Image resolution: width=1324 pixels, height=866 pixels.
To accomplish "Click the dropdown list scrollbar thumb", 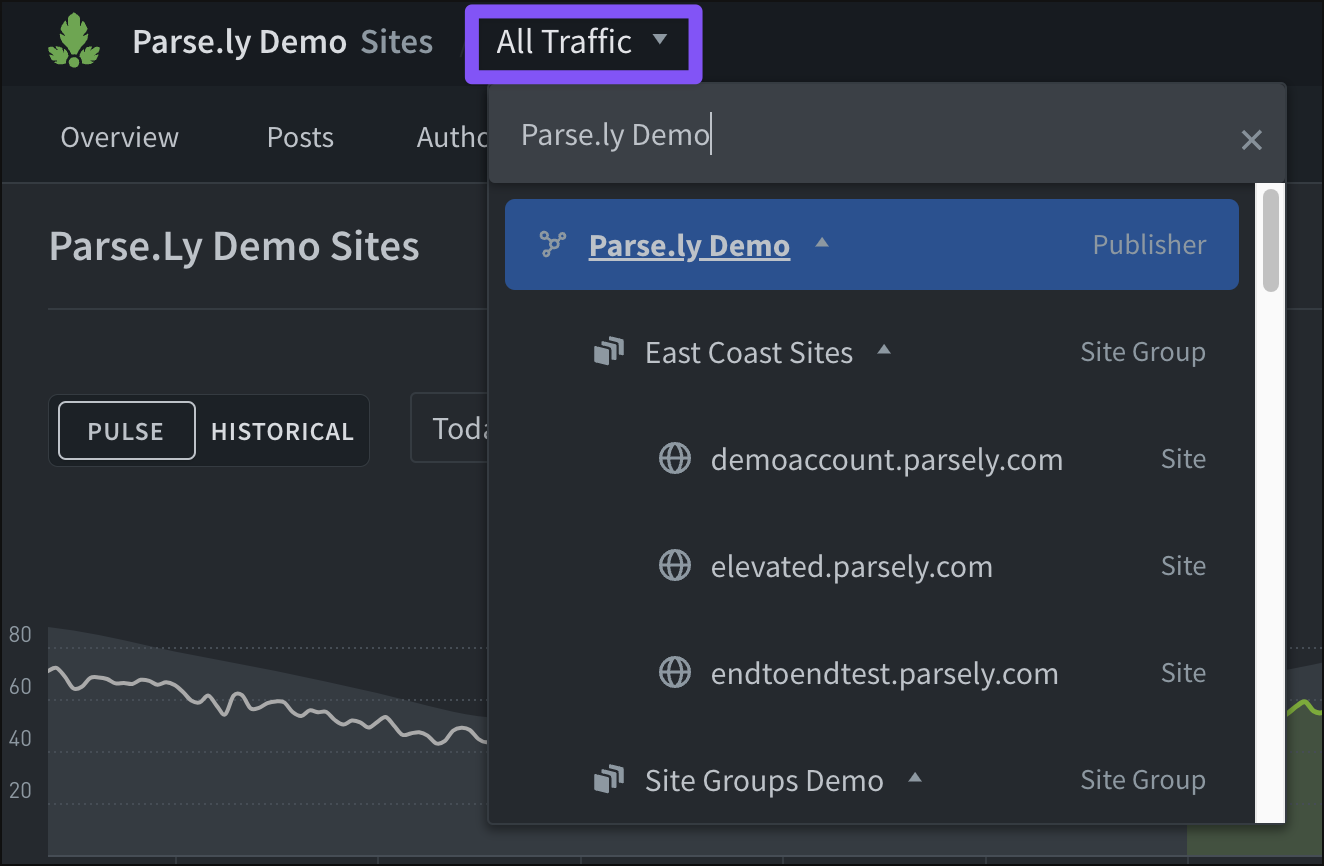I will click(1271, 240).
